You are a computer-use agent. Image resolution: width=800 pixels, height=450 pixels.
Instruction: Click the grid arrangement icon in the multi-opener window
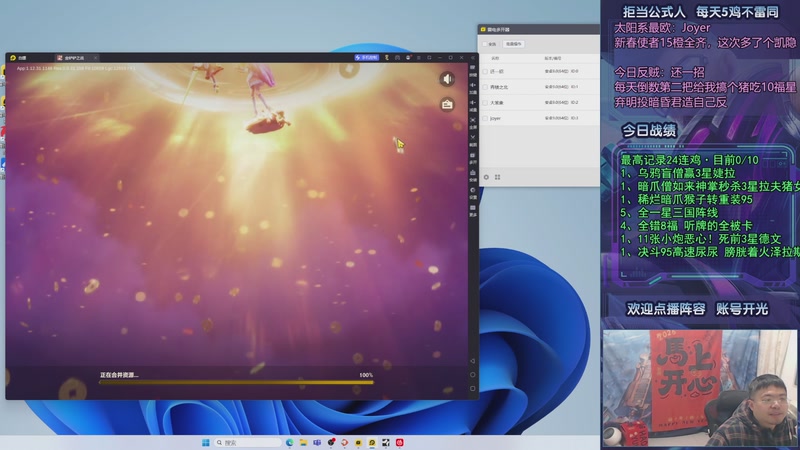(497, 177)
